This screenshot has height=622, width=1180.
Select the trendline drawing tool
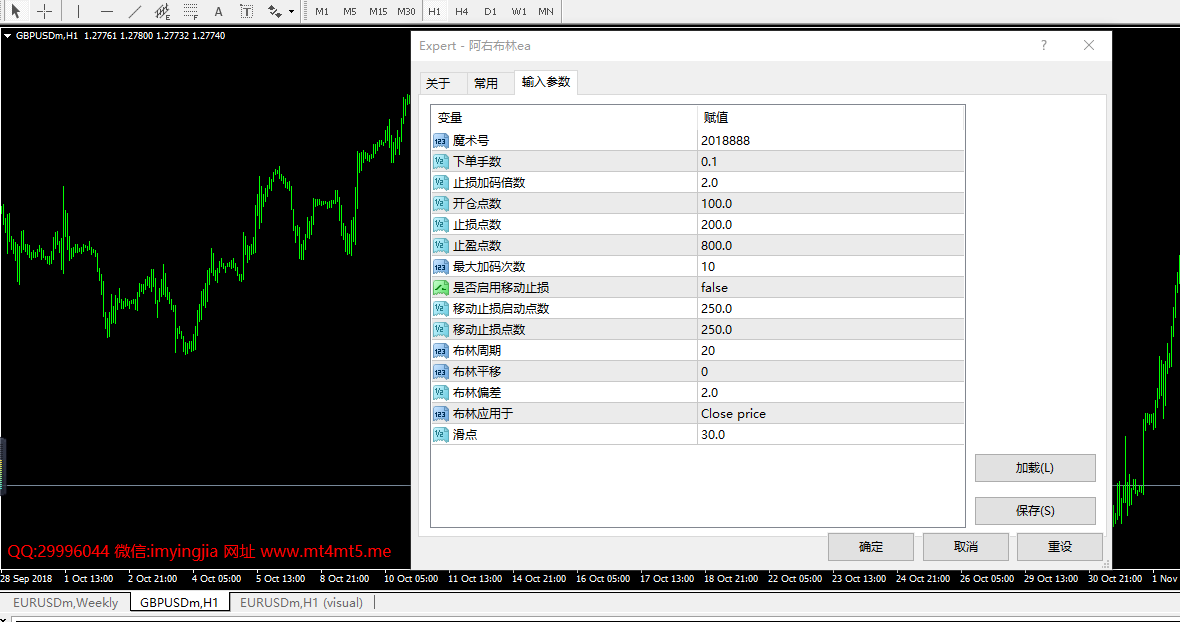tap(135, 11)
